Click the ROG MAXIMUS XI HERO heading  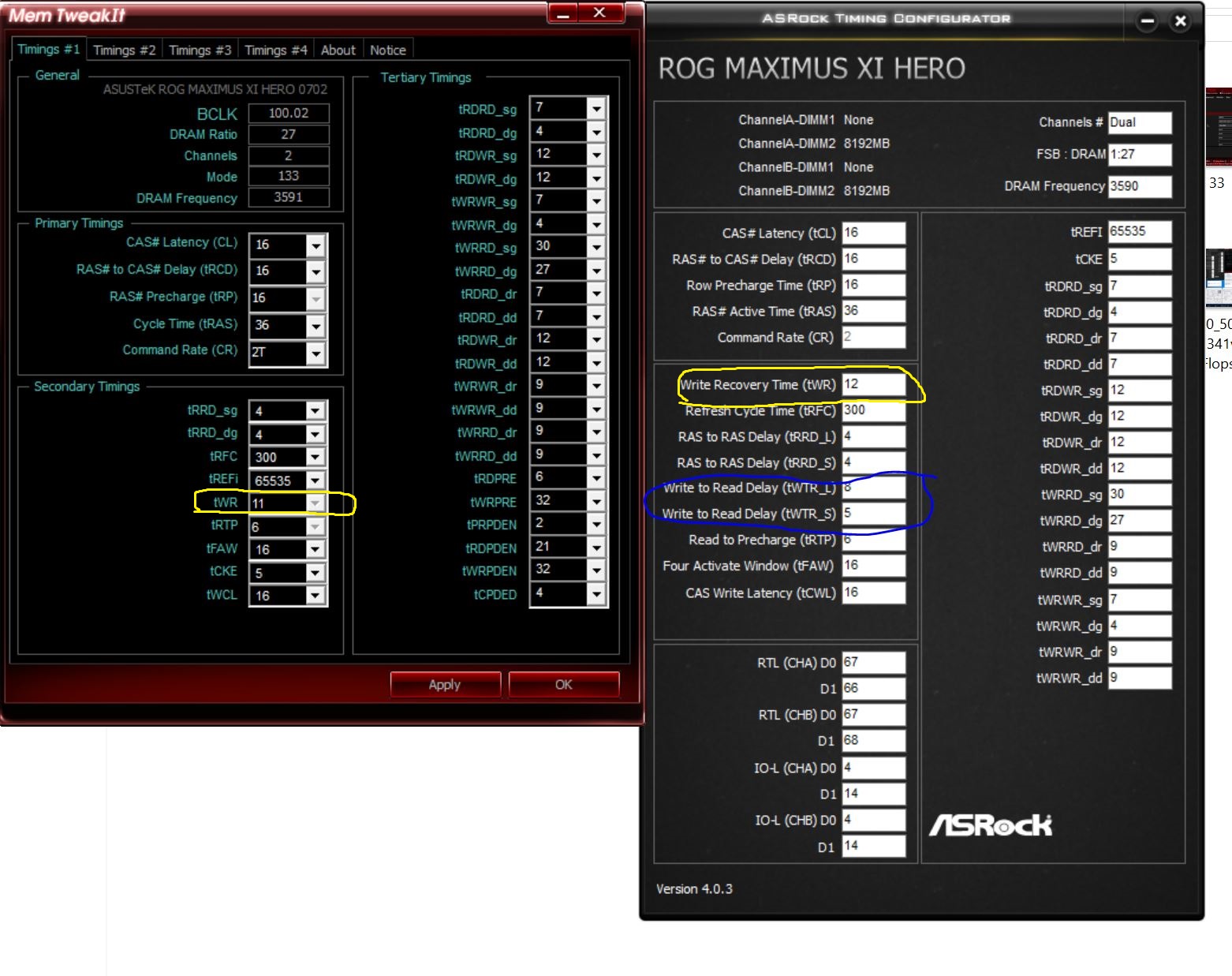coord(812,69)
